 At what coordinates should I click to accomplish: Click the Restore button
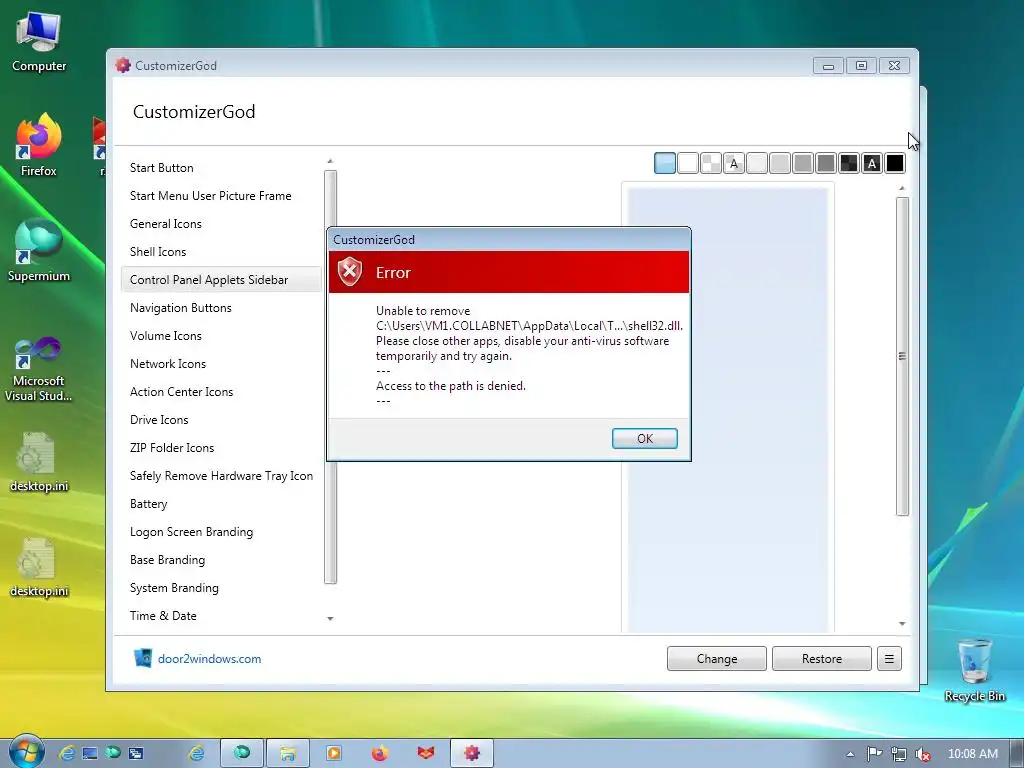click(822, 658)
